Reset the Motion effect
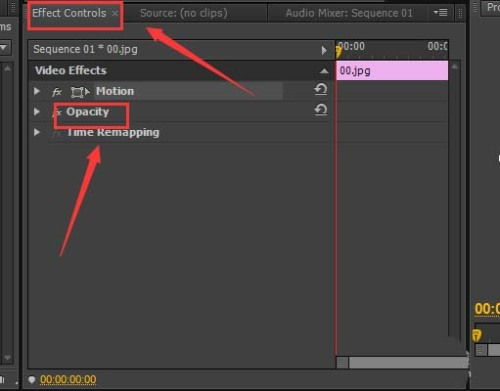The height and width of the screenshot is (391, 500). click(321, 89)
